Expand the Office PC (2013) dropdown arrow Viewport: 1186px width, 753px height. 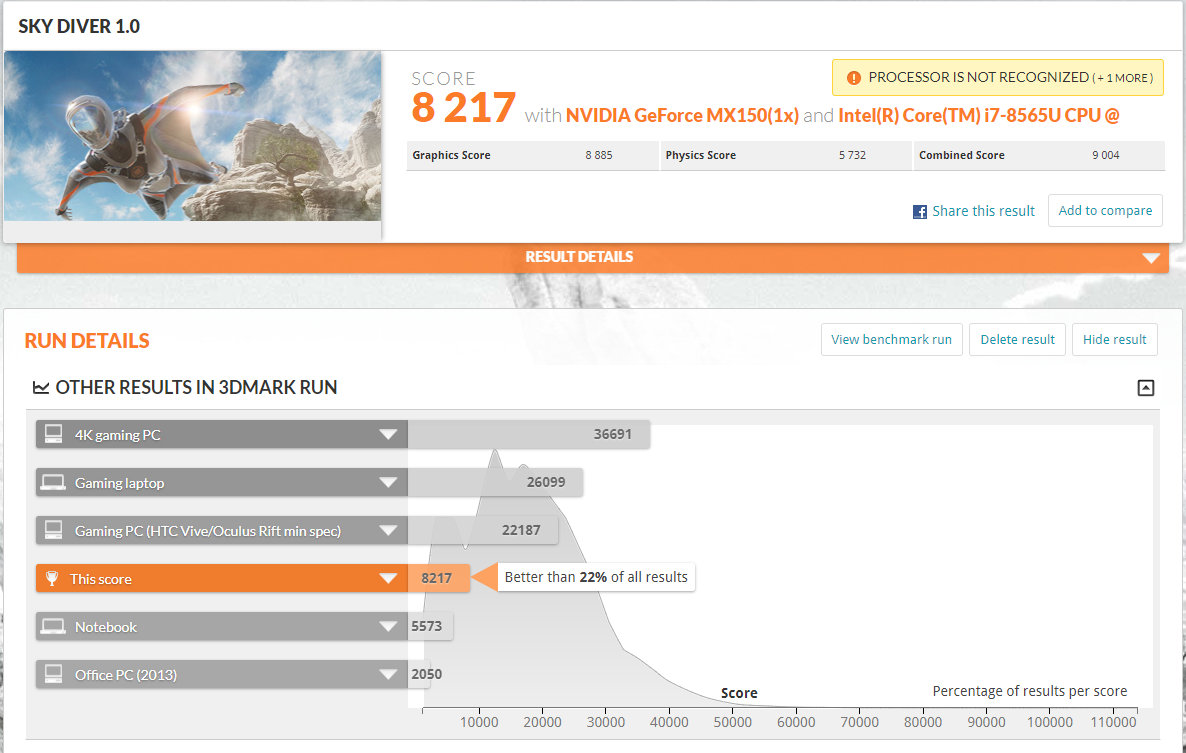[388, 674]
